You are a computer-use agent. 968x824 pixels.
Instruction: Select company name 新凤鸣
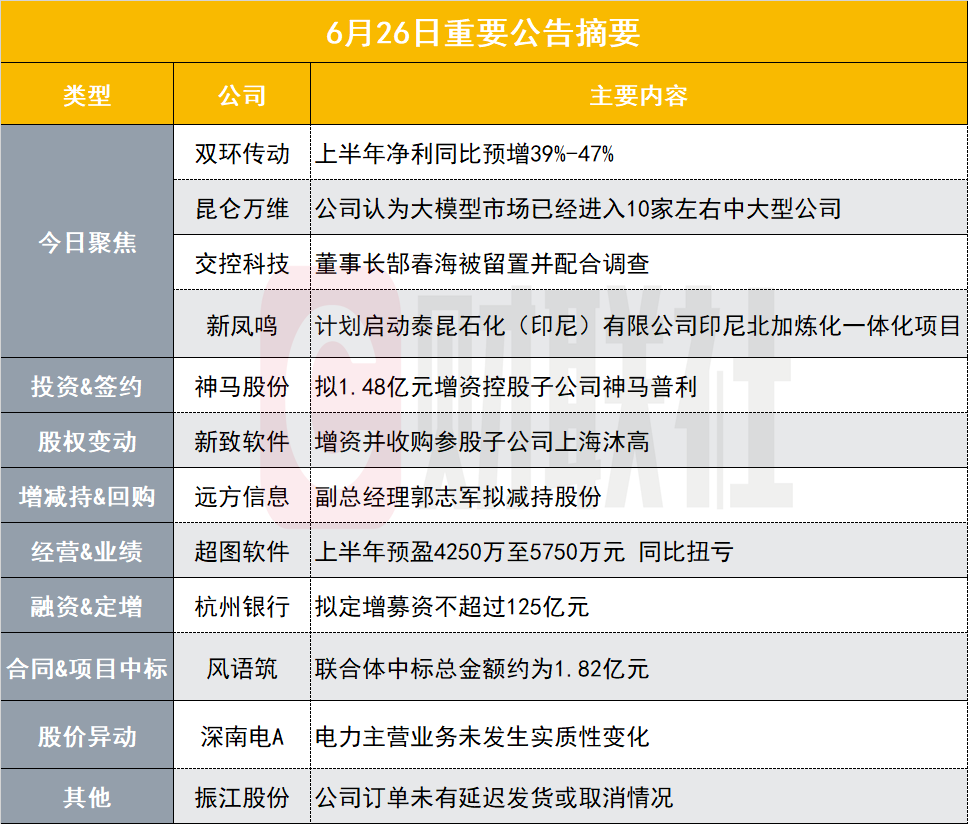pyautogui.click(x=242, y=325)
